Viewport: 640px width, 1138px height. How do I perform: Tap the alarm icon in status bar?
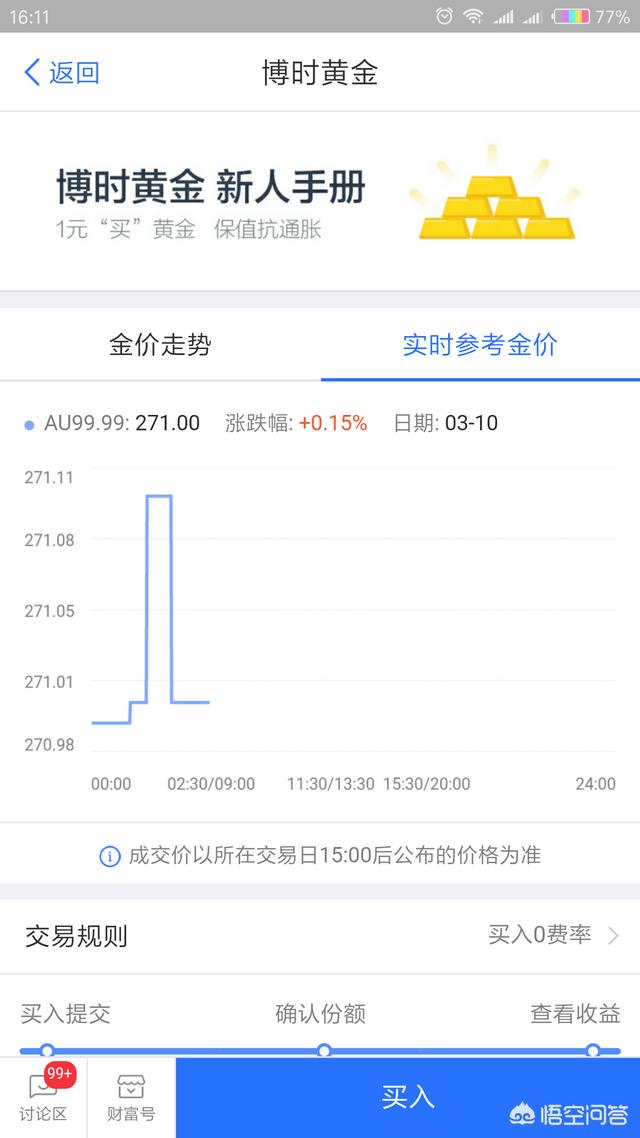tap(444, 16)
